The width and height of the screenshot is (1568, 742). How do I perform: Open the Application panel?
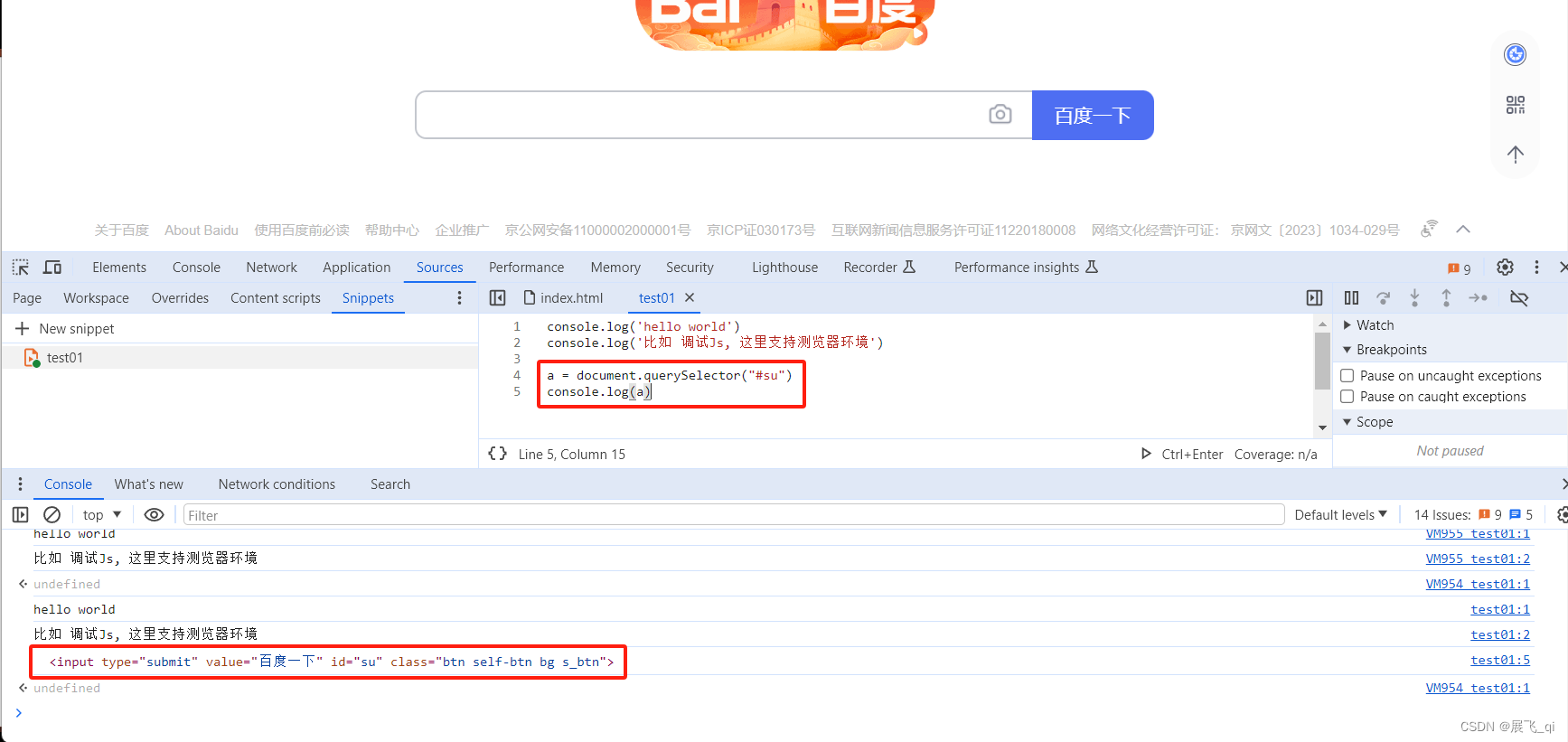tap(356, 268)
